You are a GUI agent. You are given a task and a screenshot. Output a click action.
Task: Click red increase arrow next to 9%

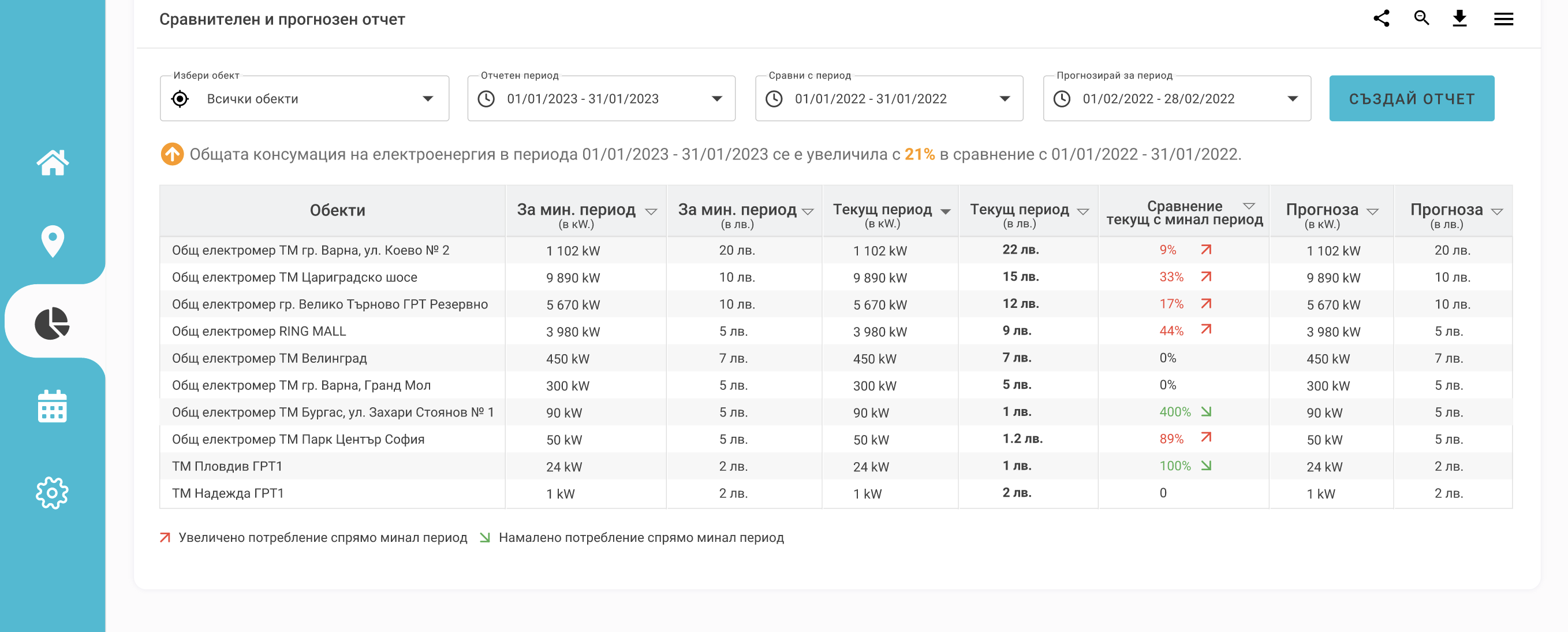(1206, 250)
